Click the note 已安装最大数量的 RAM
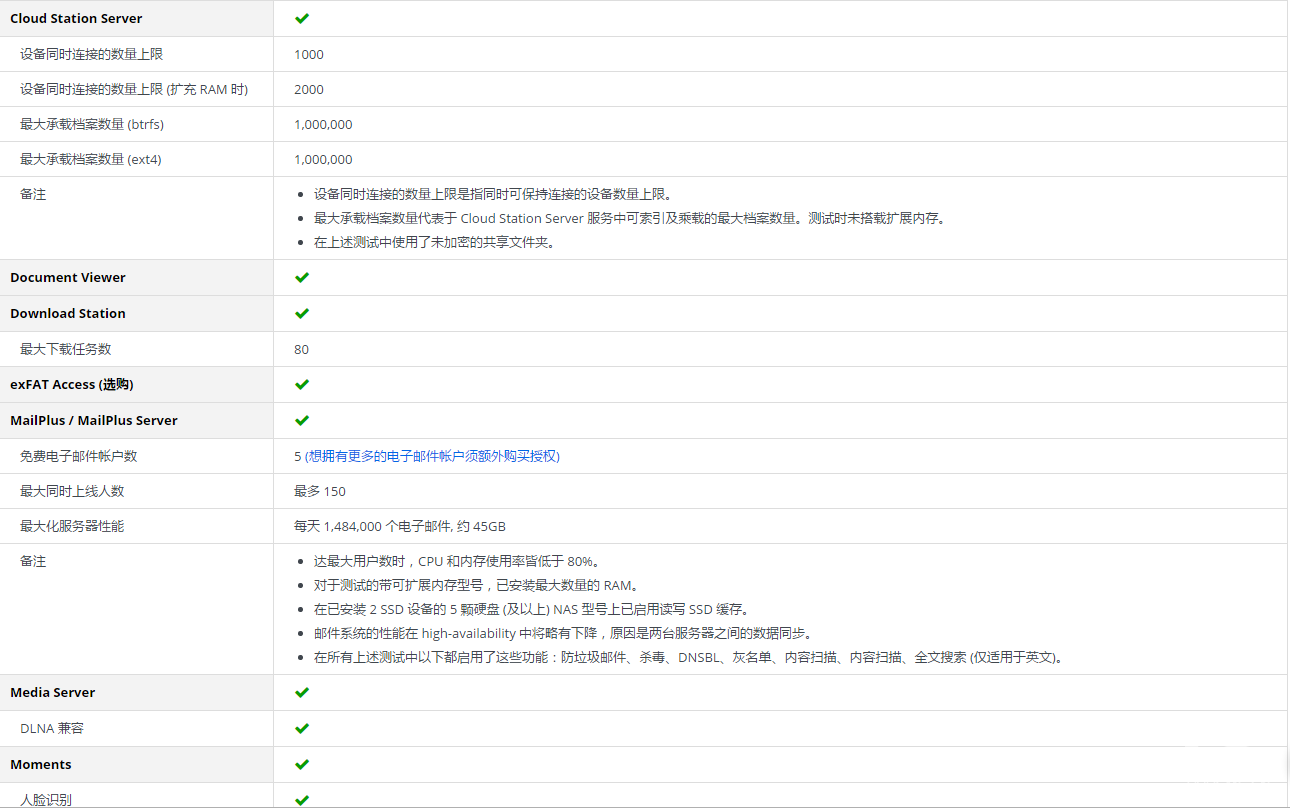 (476, 585)
